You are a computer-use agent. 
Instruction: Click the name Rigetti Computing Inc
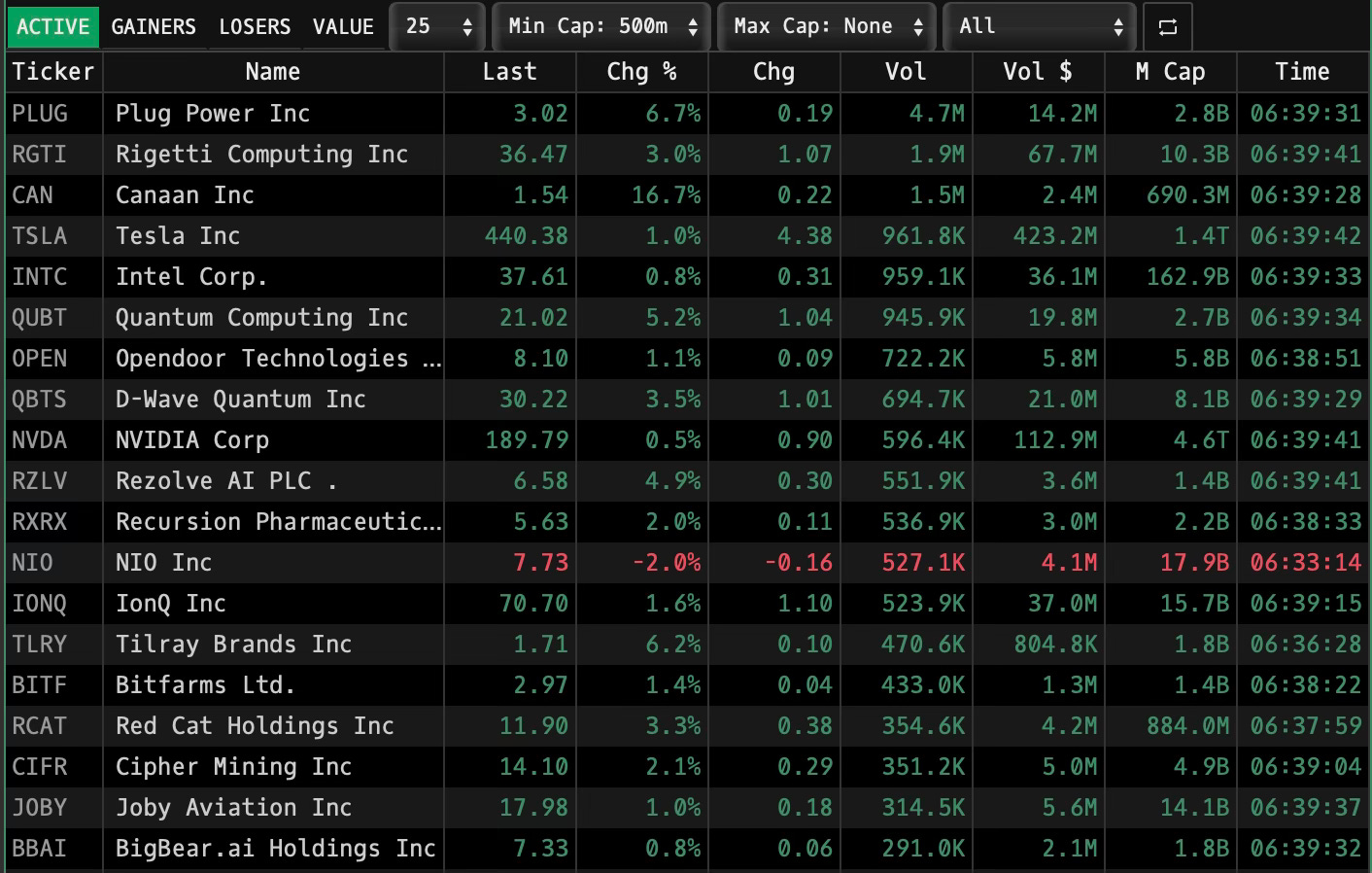click(262, 155)
